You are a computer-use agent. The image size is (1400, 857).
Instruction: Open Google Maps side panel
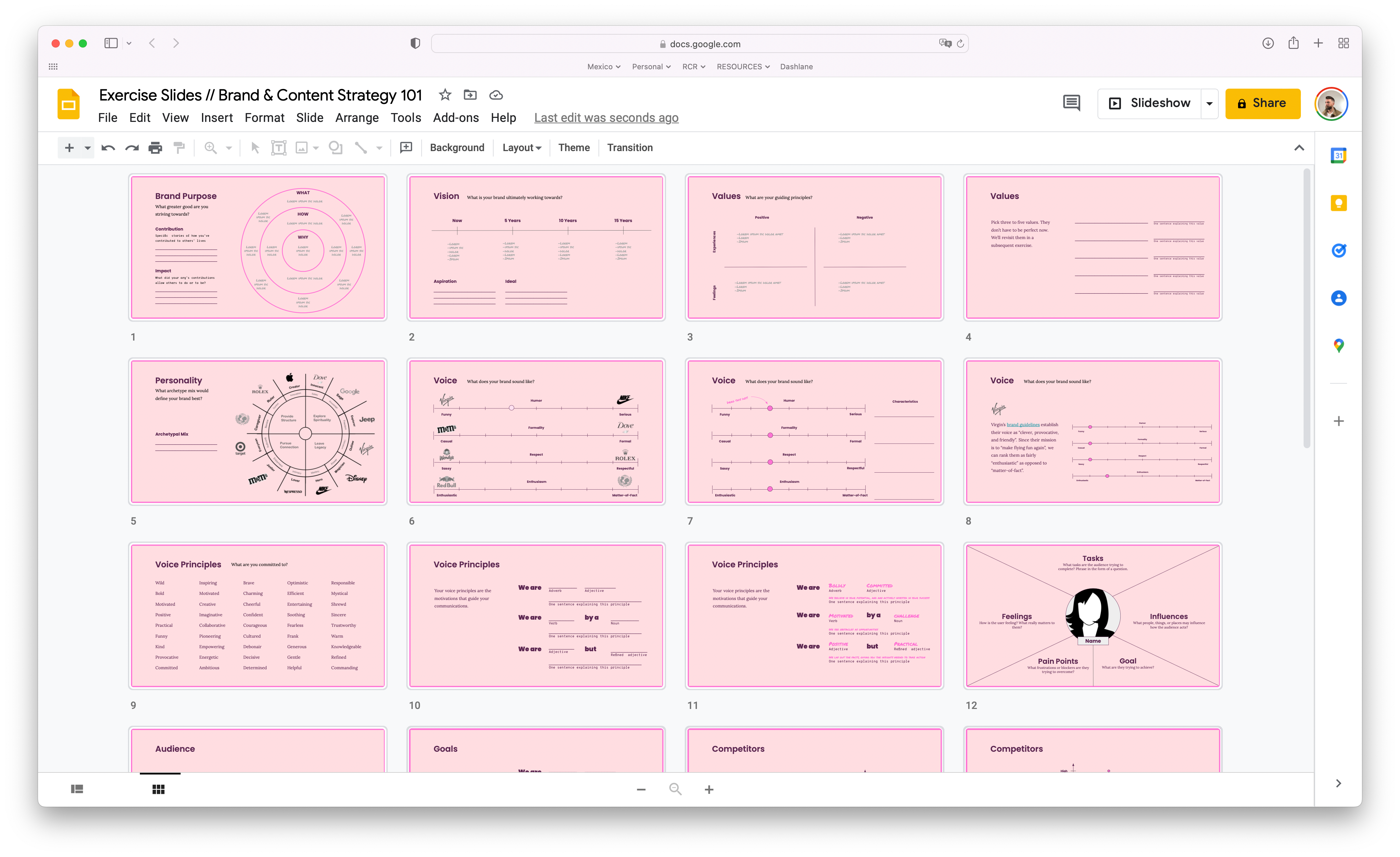(x=1338, y=346)
